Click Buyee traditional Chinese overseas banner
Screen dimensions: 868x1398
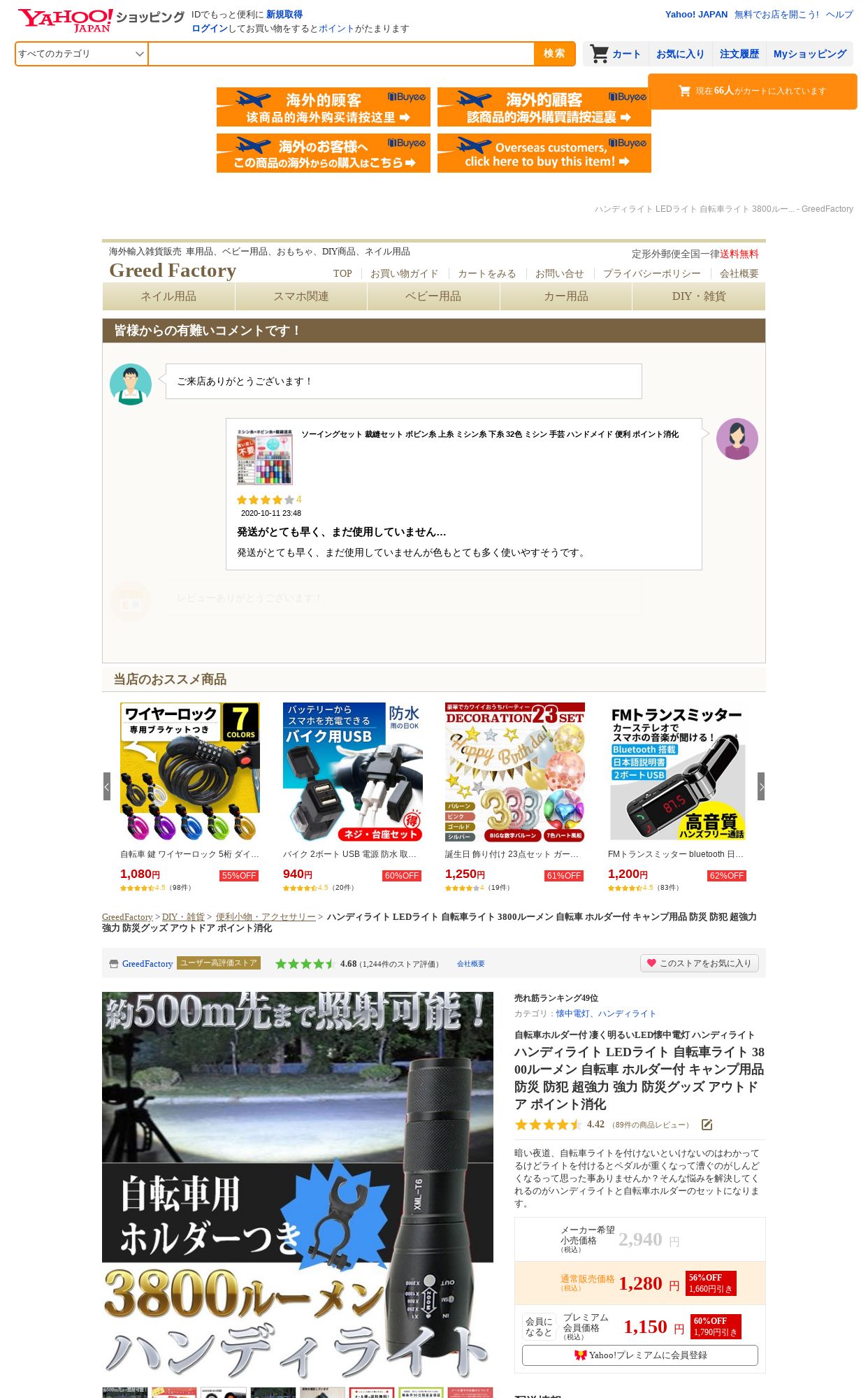[544, 107]
